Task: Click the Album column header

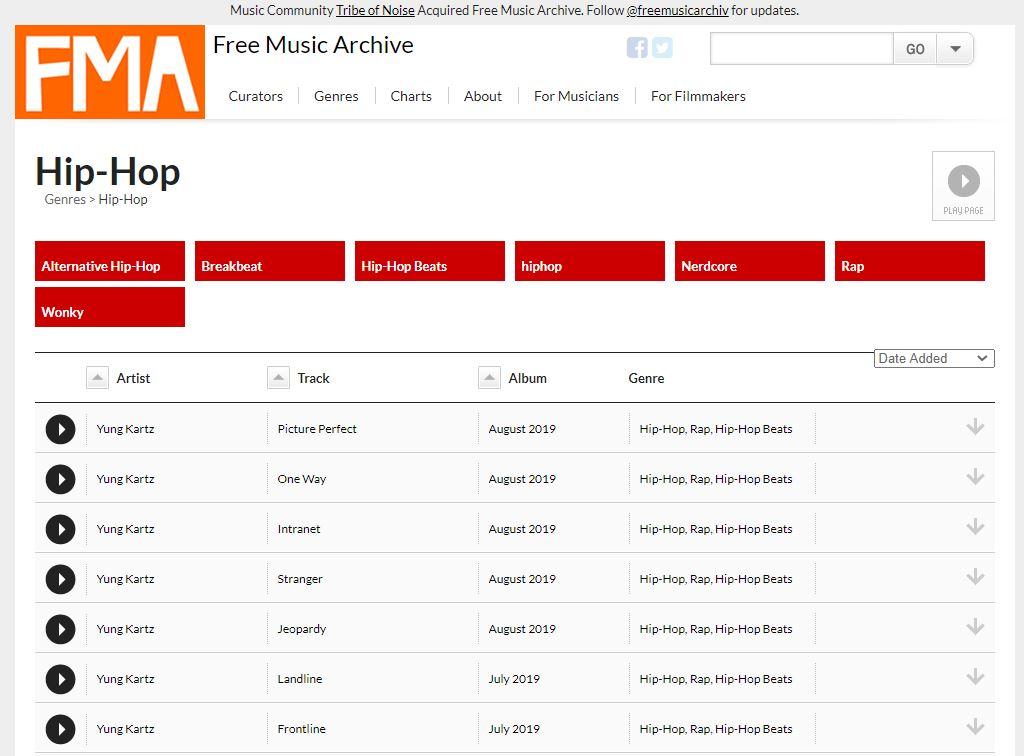Action: tap(528, 378)
